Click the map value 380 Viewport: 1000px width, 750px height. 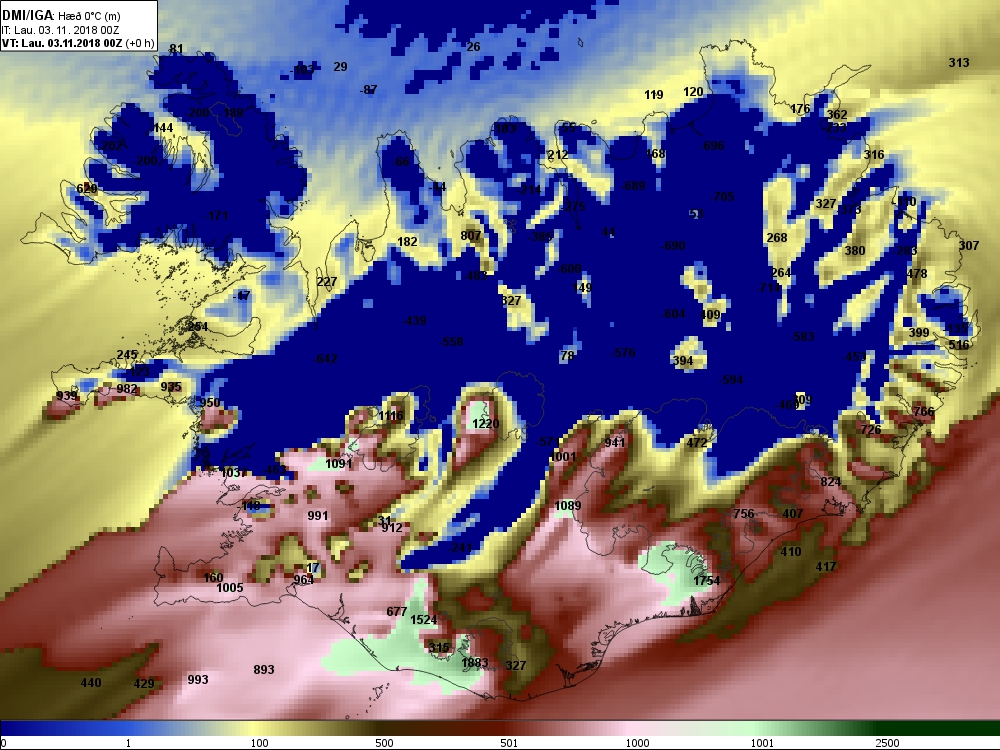855,251
